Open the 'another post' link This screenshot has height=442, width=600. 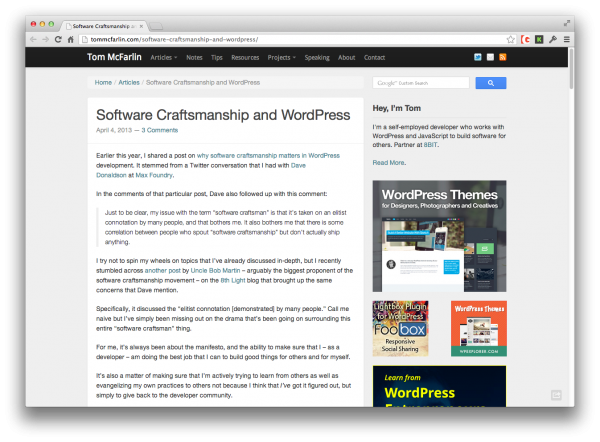(162, 271)
